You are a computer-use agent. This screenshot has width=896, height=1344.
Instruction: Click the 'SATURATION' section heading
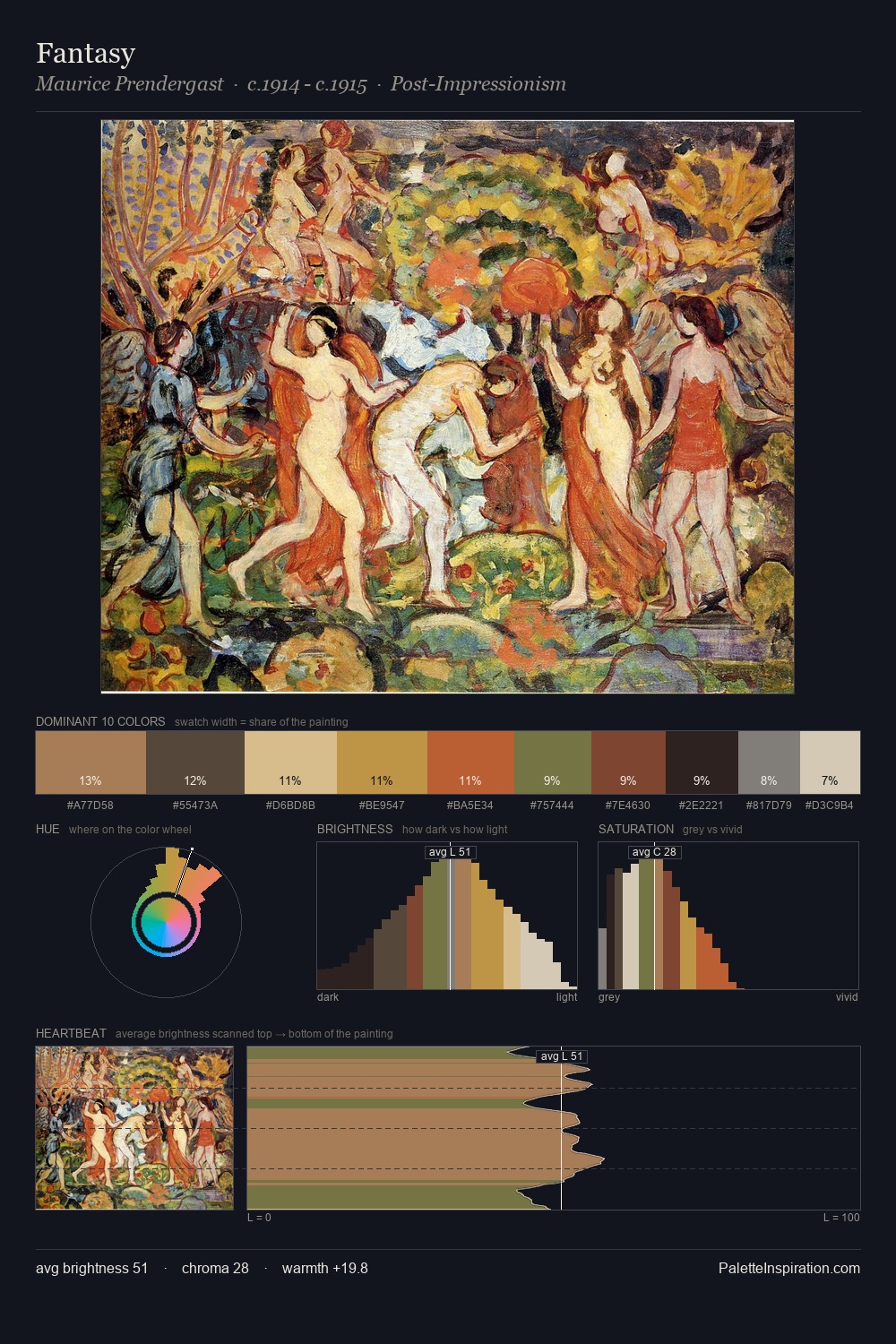point(636,829)
